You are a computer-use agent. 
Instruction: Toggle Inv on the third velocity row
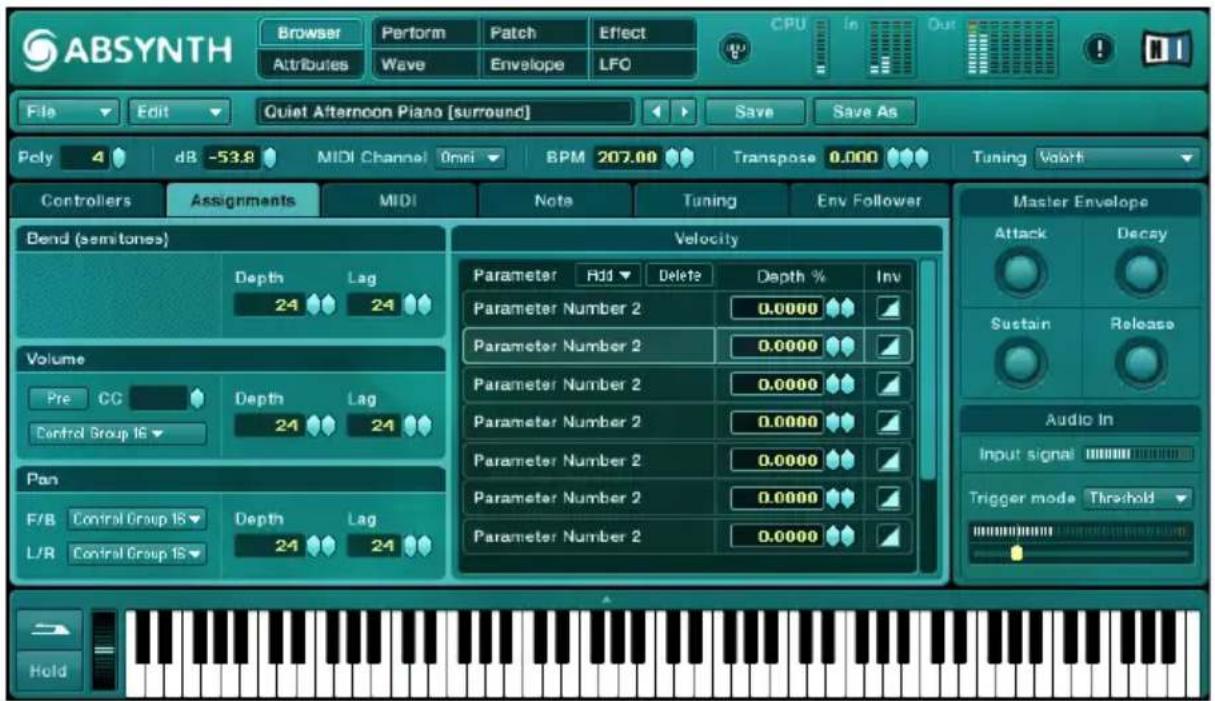888,385
